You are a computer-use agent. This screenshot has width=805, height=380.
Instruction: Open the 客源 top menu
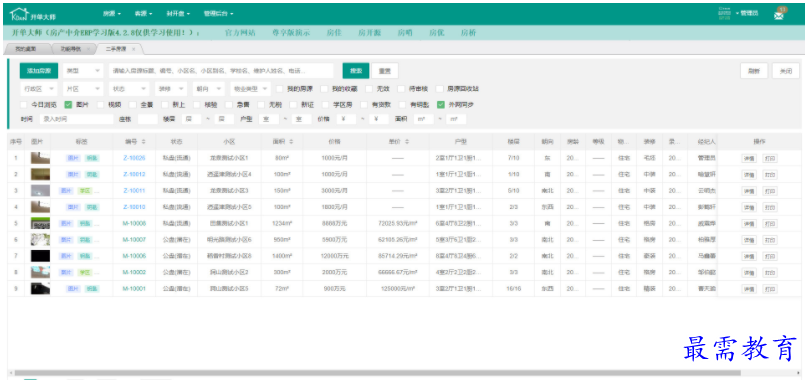tap(144, 13)
